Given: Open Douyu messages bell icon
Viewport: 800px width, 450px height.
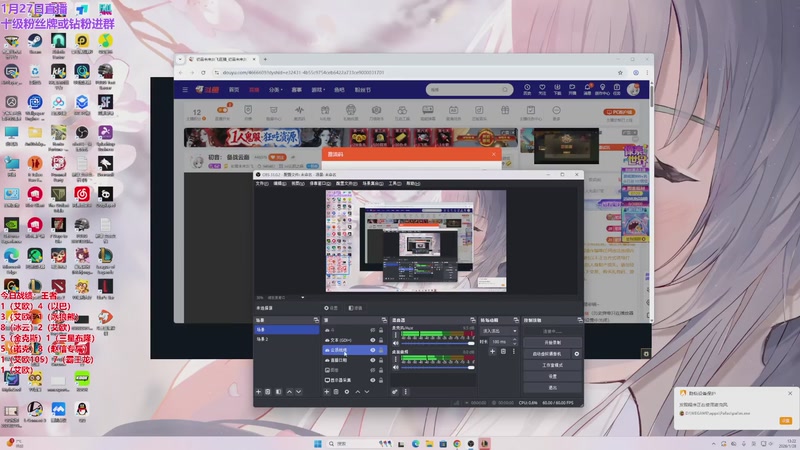Looking at the screenshot, I should pyautogui.click(x=587, y=89).
